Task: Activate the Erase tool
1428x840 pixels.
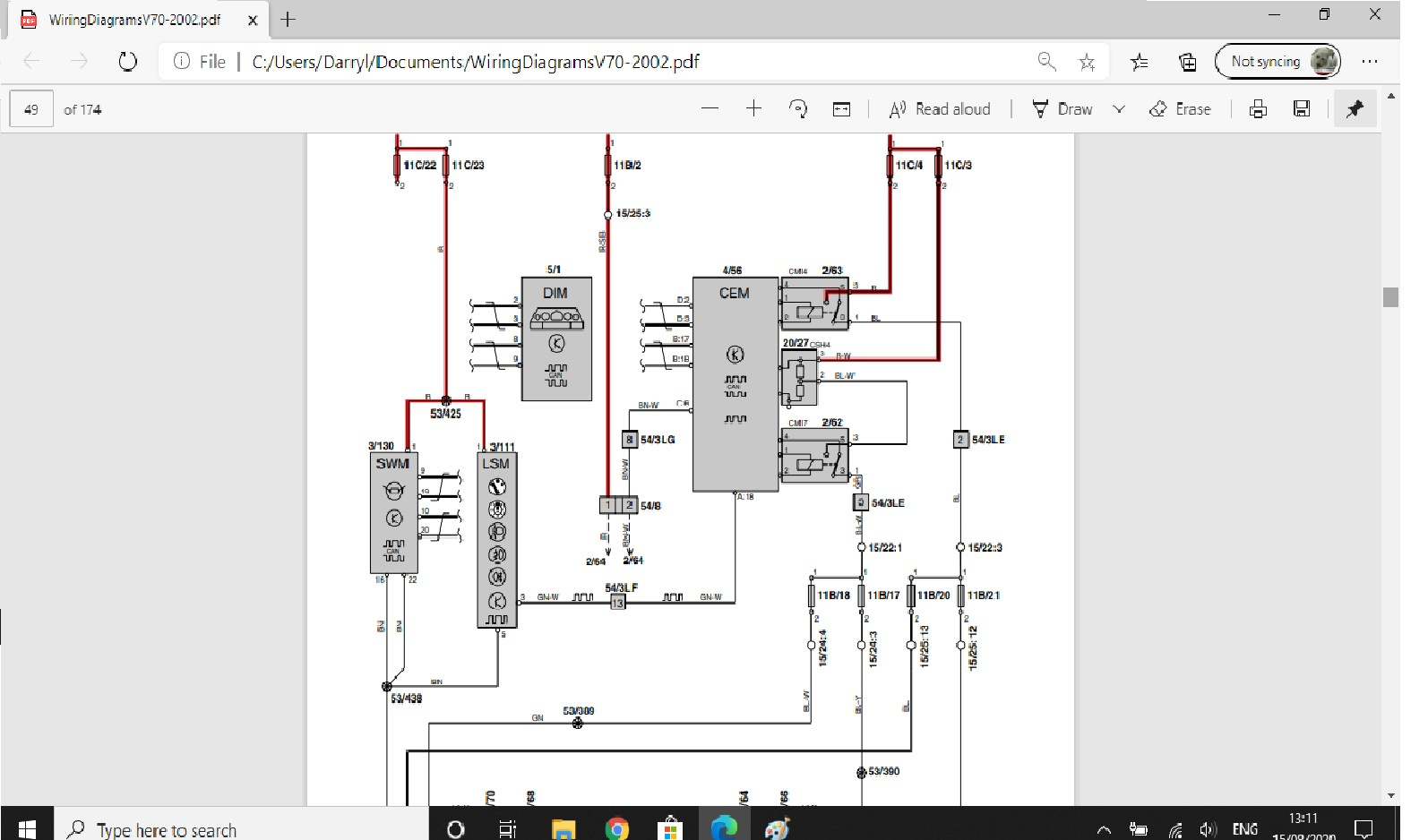Action: coord(1180,109)
